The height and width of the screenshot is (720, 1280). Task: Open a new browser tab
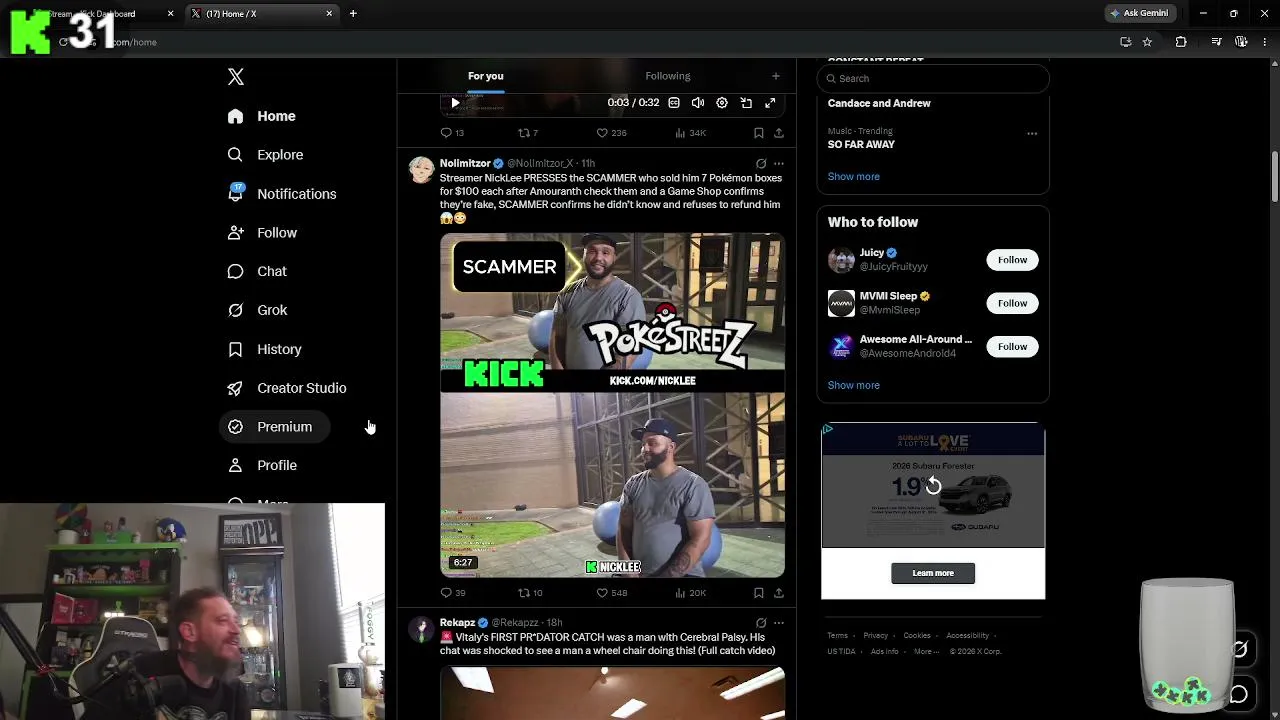point(353,14)
